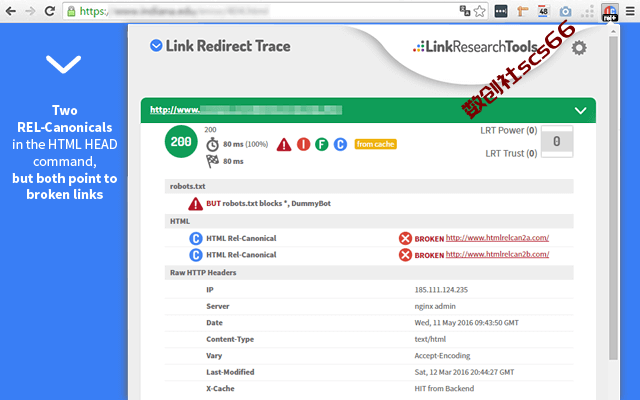Click the red X broken icon for htmlrelcan2a
Image resolution: width=640 pixels, height=400 pixels.
coord(405,238)
